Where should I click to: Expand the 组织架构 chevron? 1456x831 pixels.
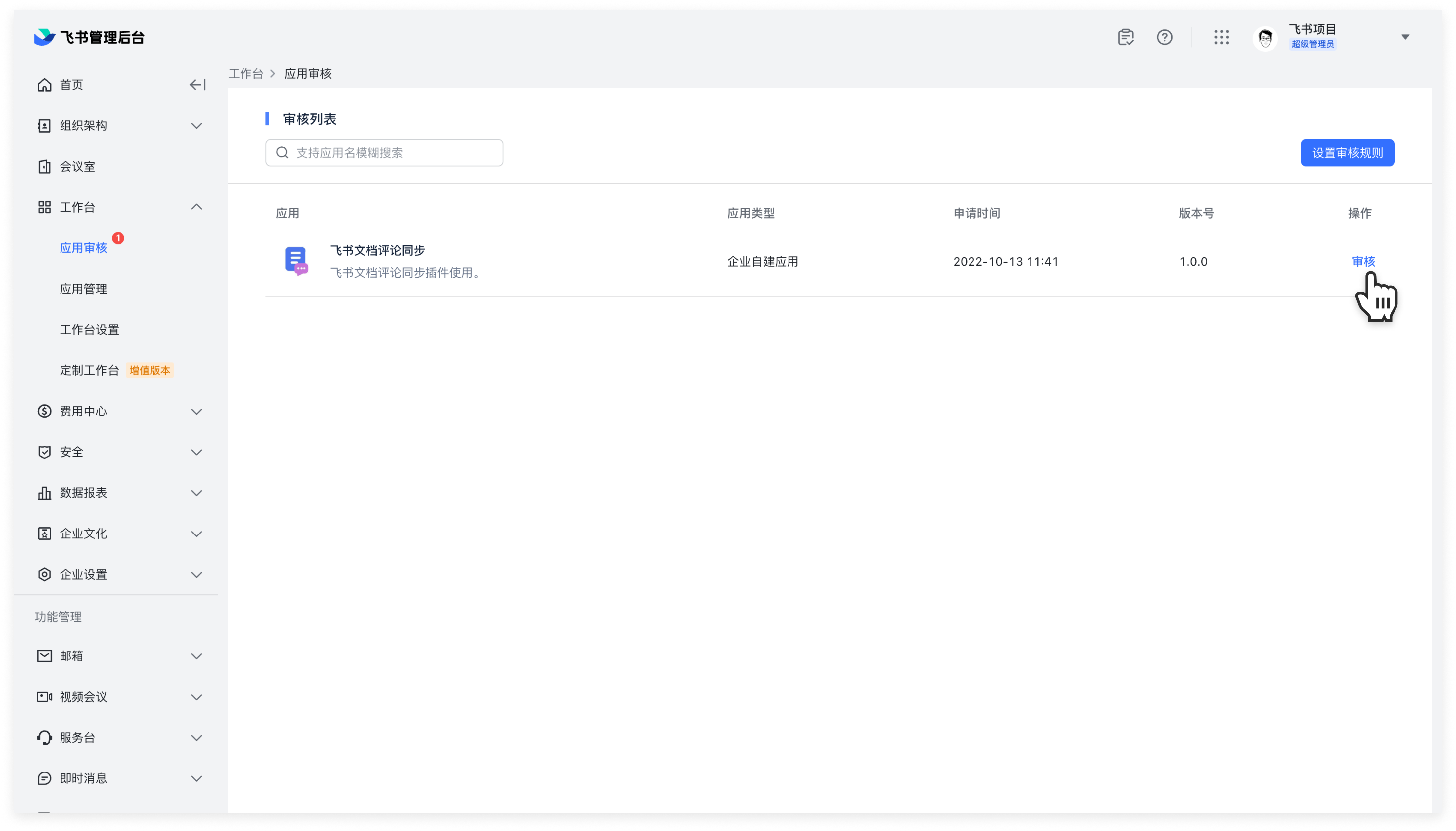196,125
